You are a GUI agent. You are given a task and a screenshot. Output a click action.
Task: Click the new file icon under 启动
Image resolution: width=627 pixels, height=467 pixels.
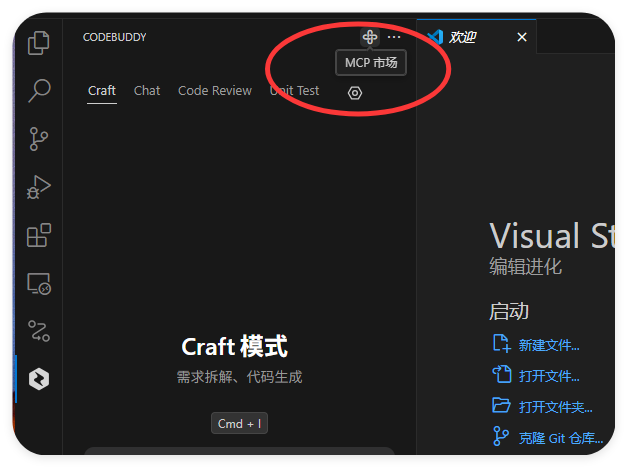(501, 344)
